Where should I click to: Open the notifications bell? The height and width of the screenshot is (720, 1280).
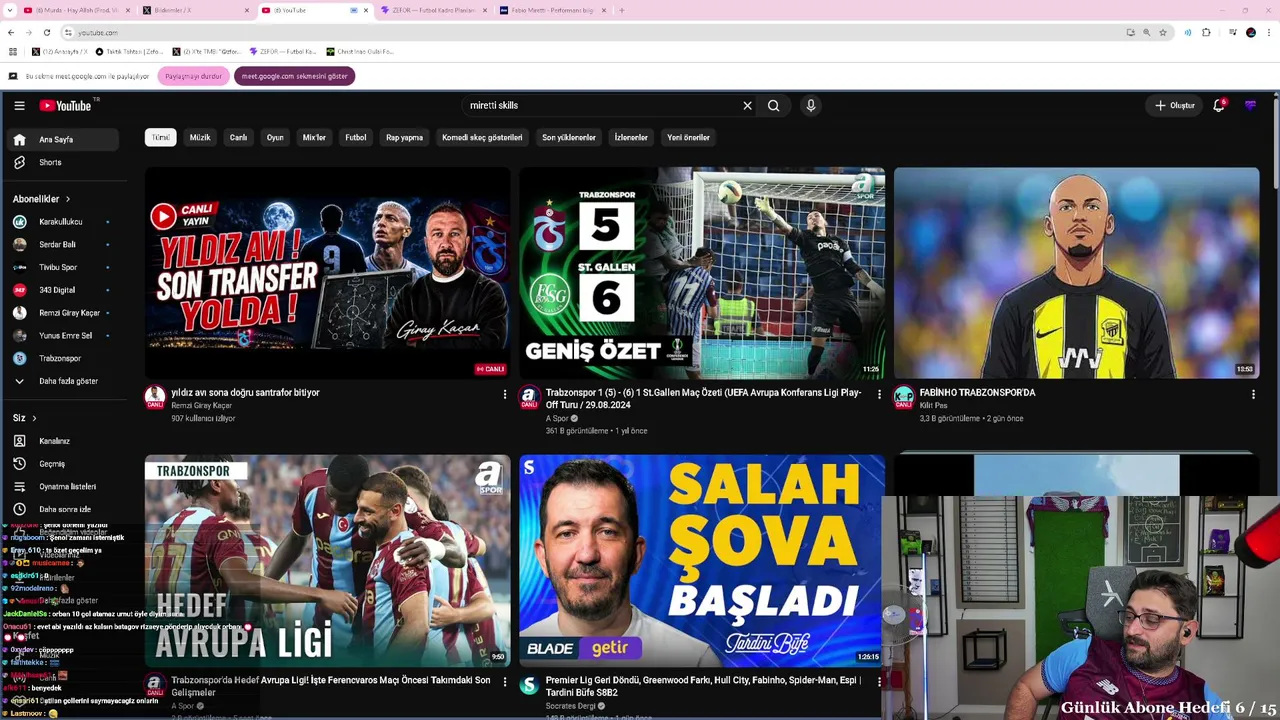tap(1219, 105)
